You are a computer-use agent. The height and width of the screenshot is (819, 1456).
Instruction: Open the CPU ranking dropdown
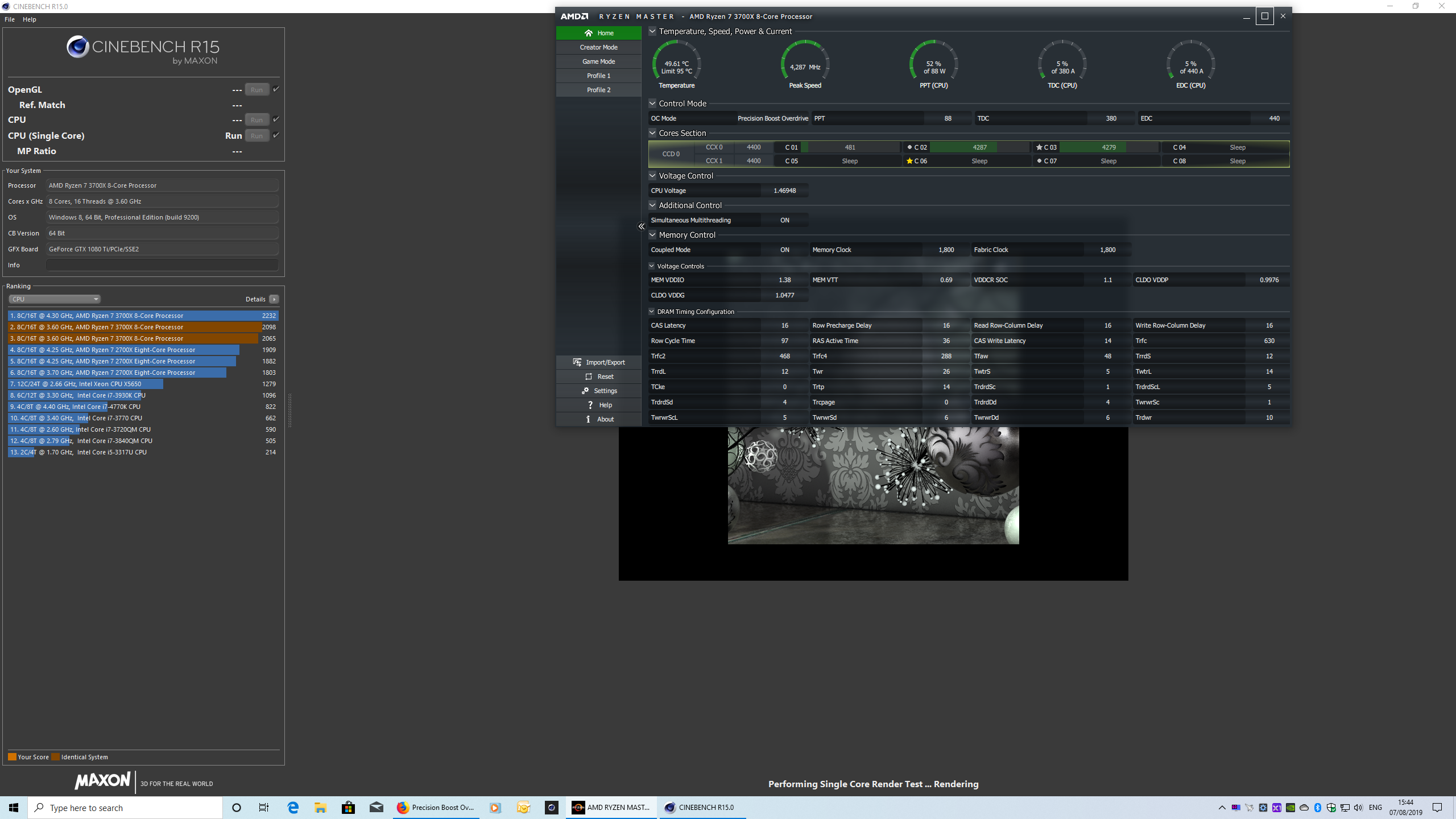pos(55,299)
